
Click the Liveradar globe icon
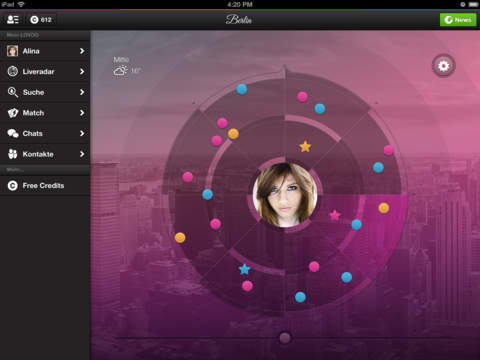(13, 71)
